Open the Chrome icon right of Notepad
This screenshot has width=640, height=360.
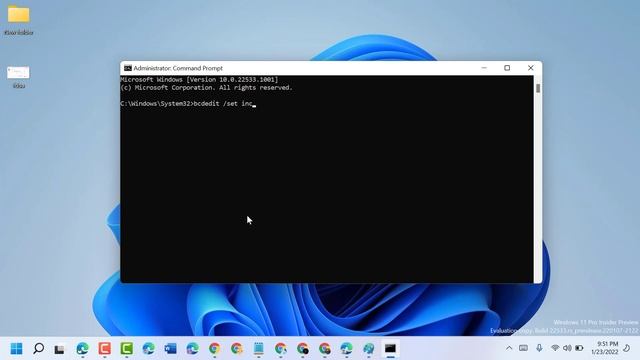[281, 349]
